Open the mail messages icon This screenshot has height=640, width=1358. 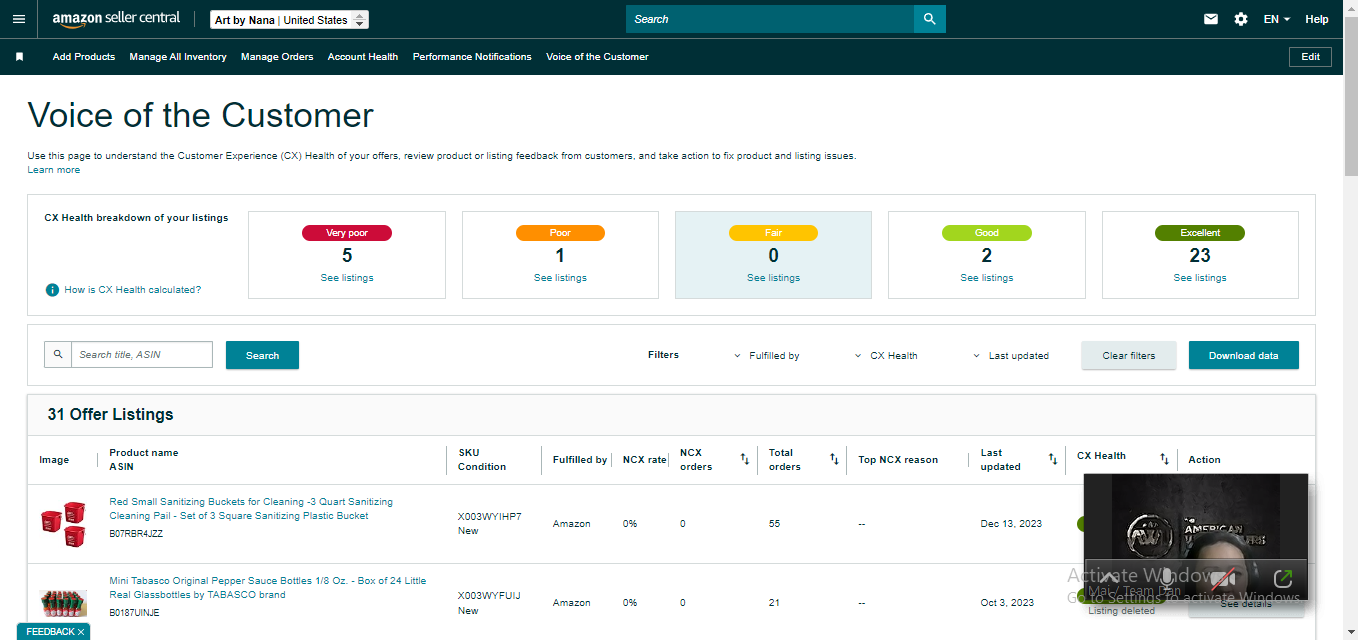coord(1211,19)
